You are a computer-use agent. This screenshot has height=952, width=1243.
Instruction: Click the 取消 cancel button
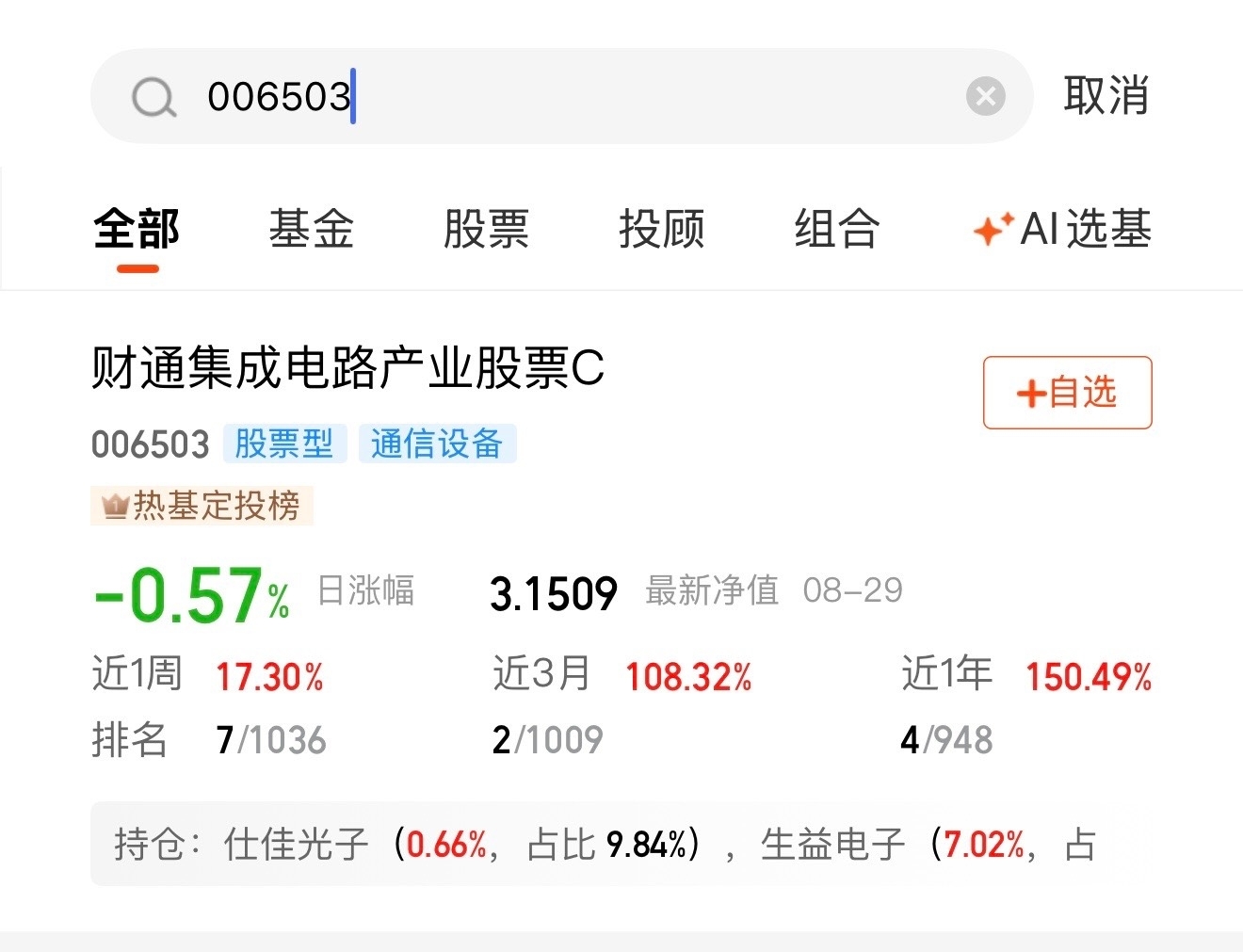pyautogui.click(x=1106, y=96)
